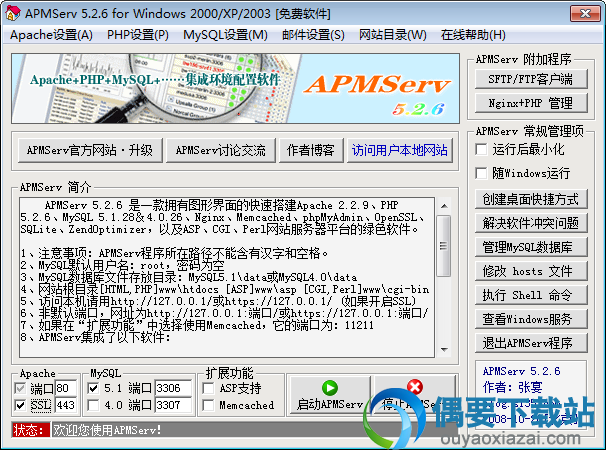
Task: Click line "8、APMServ集成了以下软件" in 简介
Action: click(95, 337)
